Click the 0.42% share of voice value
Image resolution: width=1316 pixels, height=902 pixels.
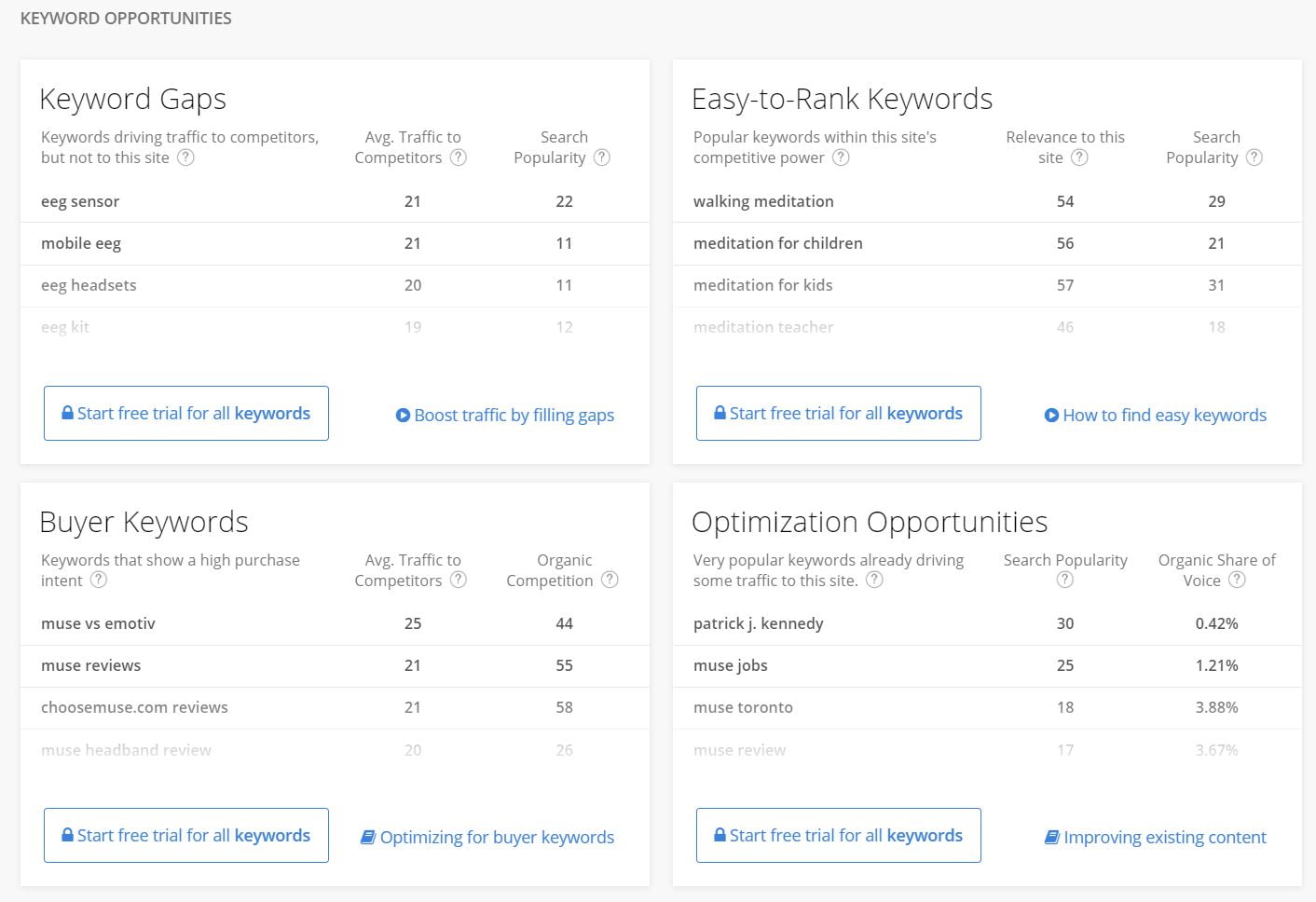point(1216,623)
